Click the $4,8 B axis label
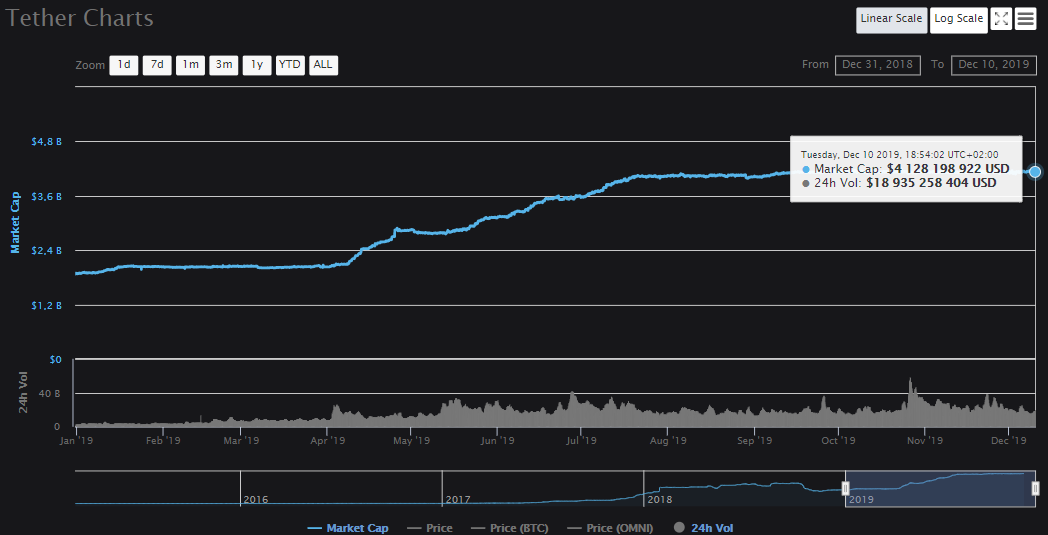 46,142
